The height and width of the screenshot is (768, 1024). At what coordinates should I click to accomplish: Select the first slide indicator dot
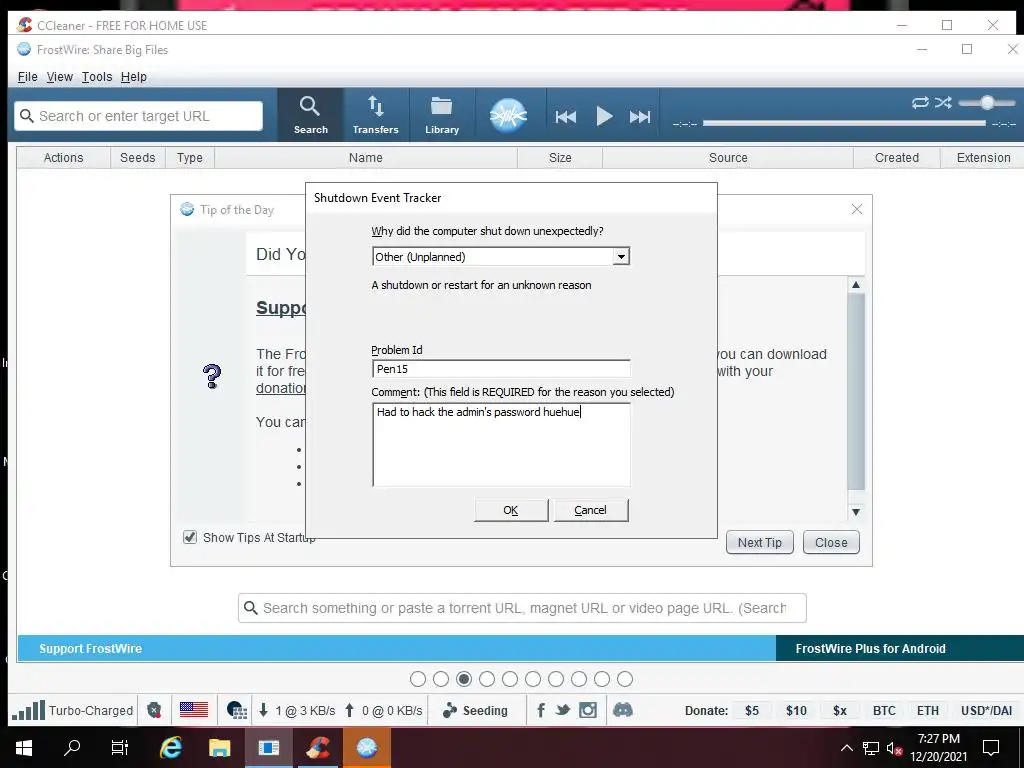click(x=418, y=679)
